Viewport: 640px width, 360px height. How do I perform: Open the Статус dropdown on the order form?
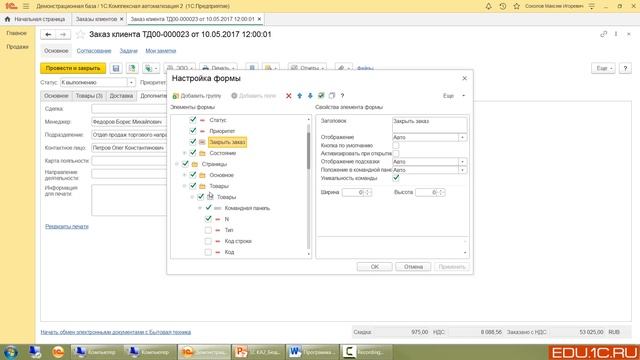(131, 82)
